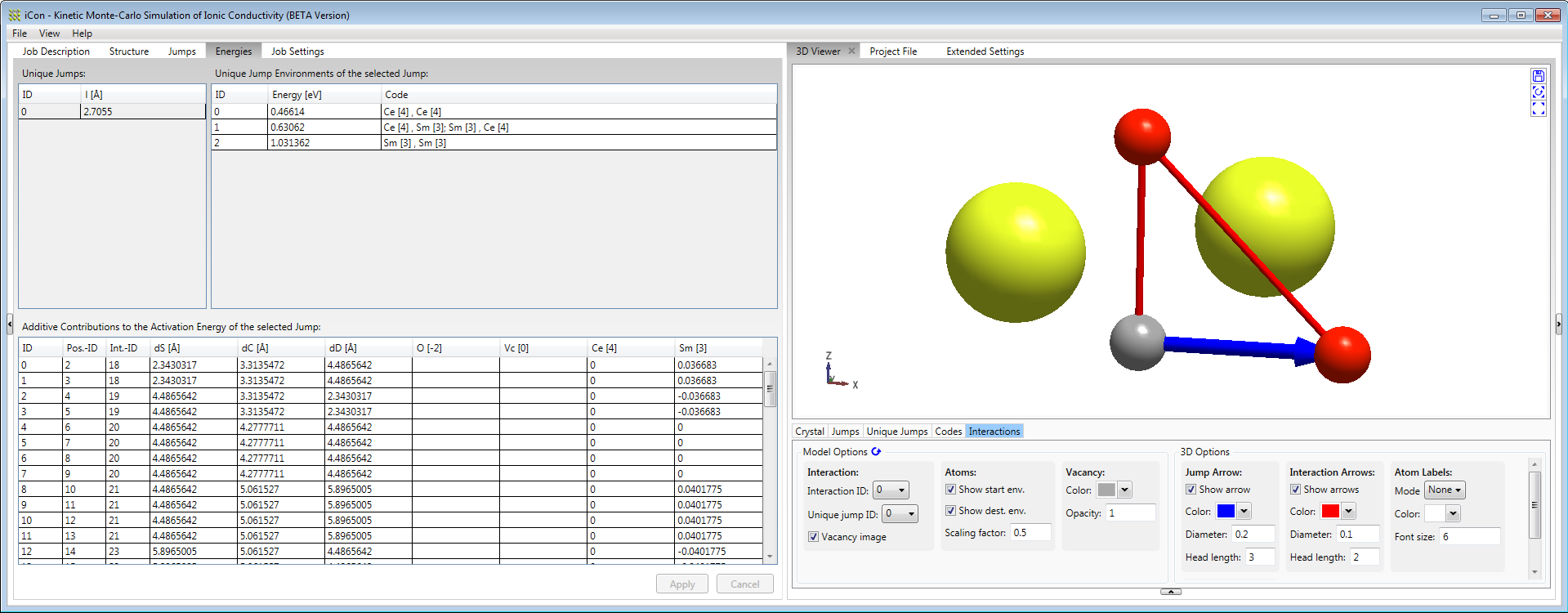
Task: Switch to the Job Settings tab
Action: point(297,51)
